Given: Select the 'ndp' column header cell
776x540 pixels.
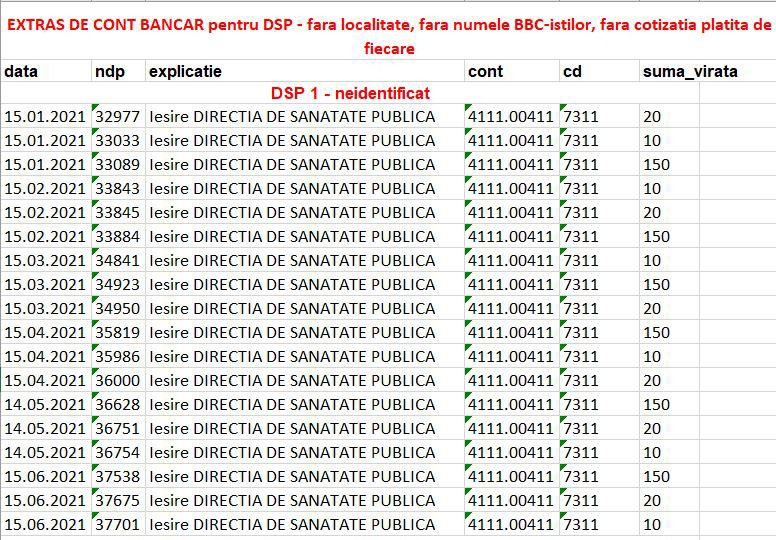Looking at the screenshot, I should pos(117,71).
